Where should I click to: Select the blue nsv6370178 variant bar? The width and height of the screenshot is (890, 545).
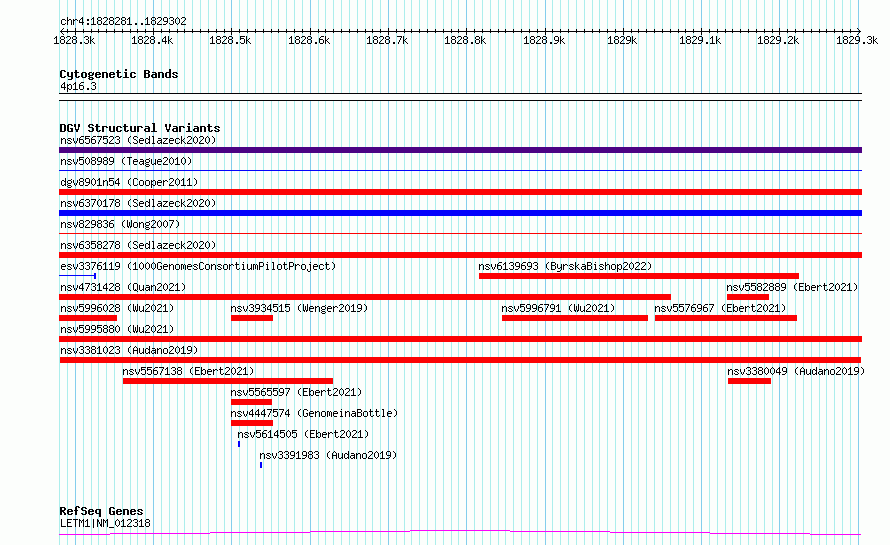(460, 213)
